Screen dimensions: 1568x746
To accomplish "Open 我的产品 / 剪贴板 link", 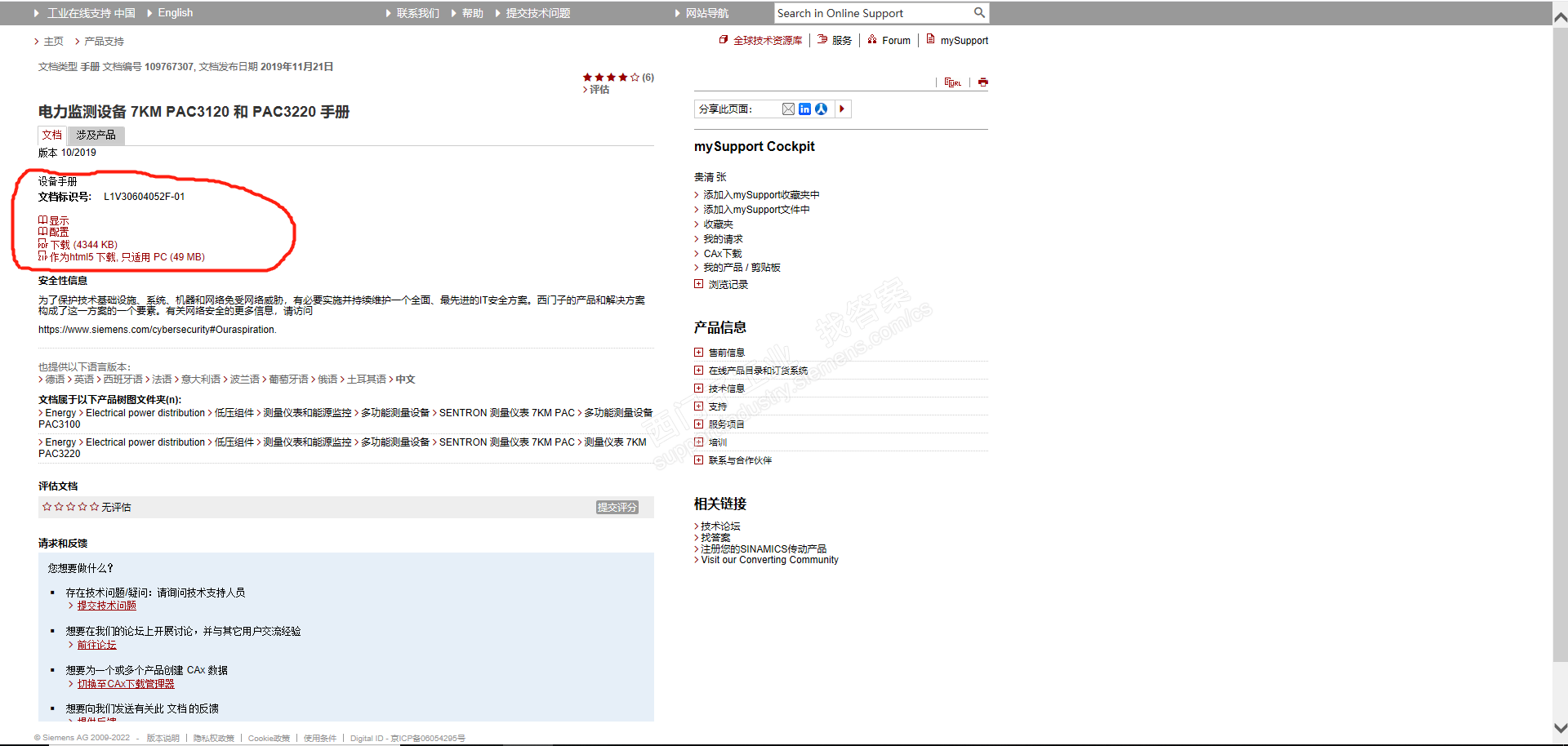I will tap(742, 268).
